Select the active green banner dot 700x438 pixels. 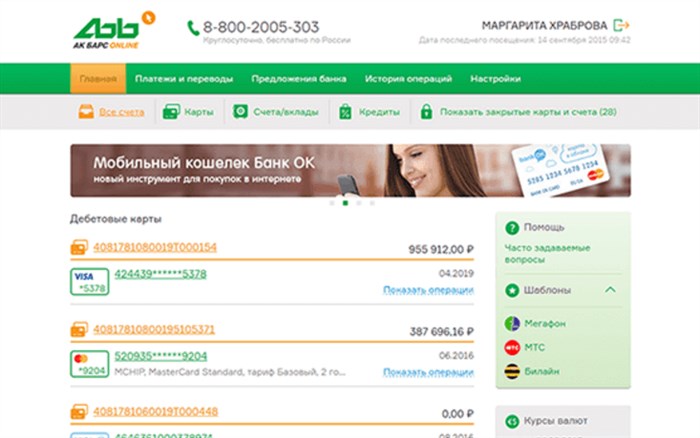345,203
